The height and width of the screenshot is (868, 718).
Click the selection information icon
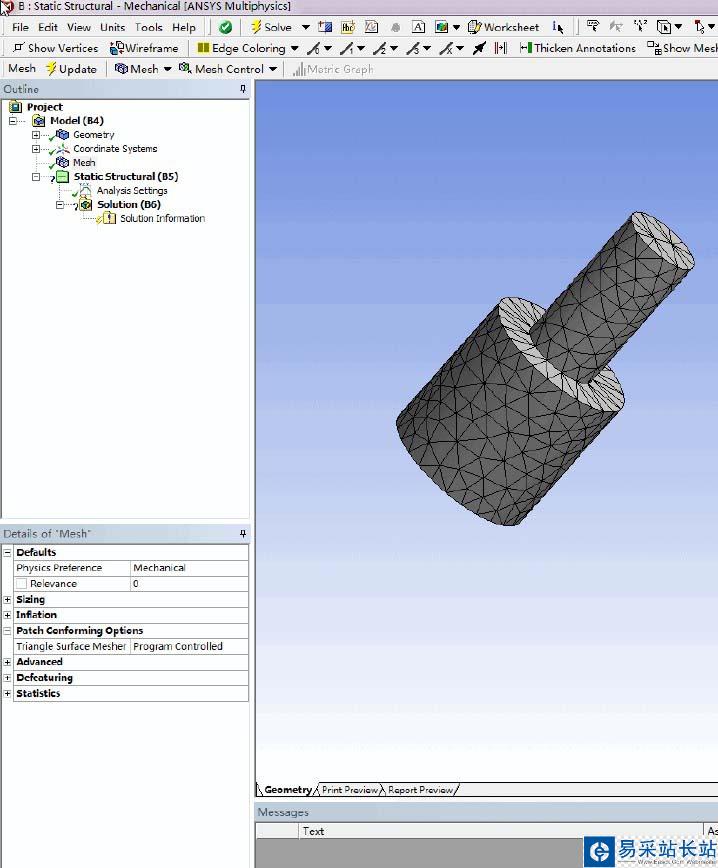(x=558, y=27)
